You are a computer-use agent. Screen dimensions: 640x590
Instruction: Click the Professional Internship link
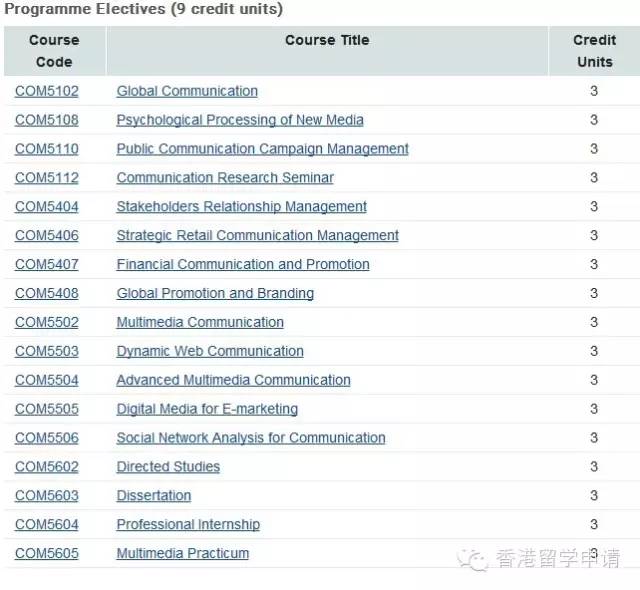coord(188,525)
